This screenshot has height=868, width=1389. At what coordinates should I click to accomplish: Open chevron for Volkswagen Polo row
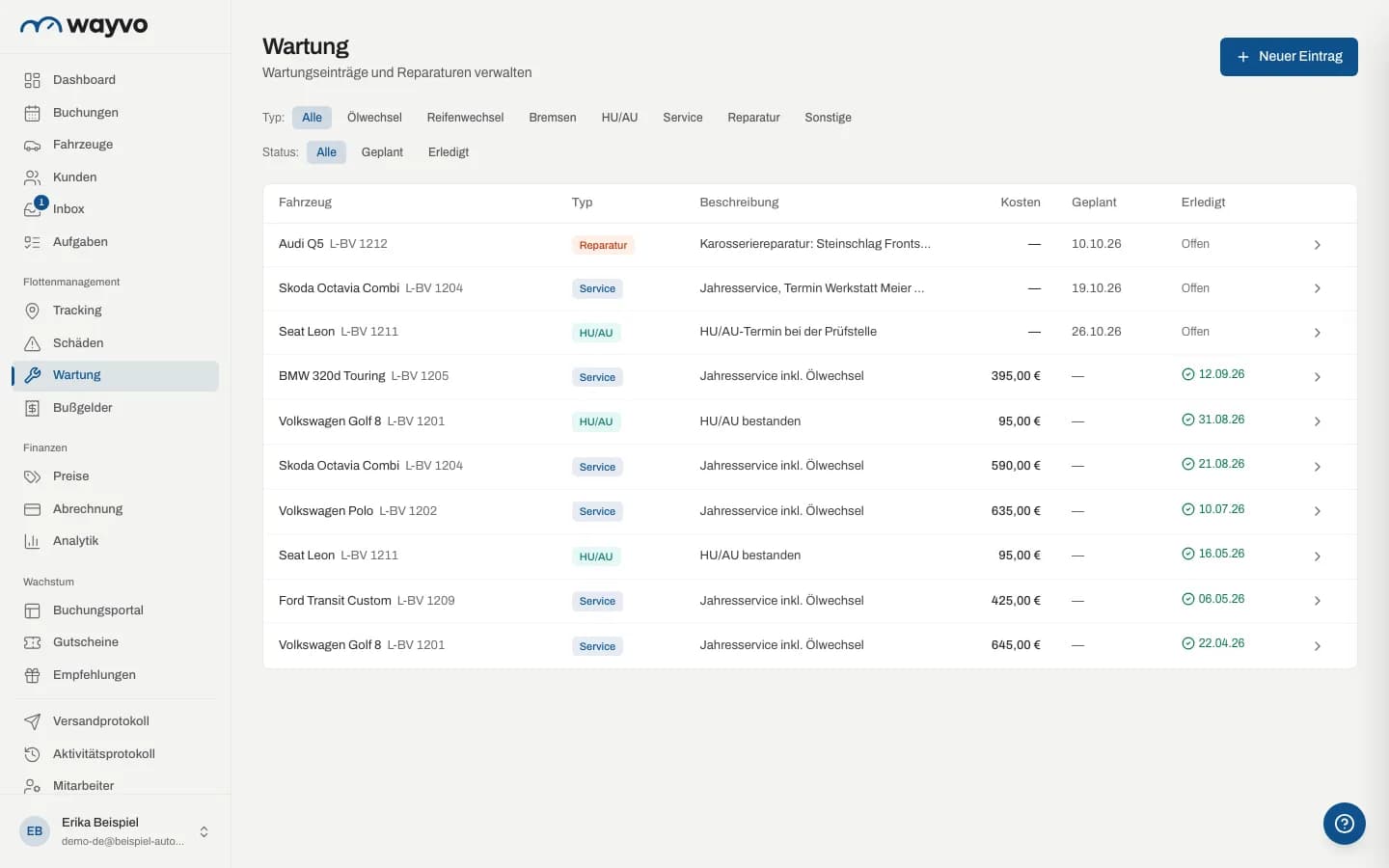[x=1318, y=511]
